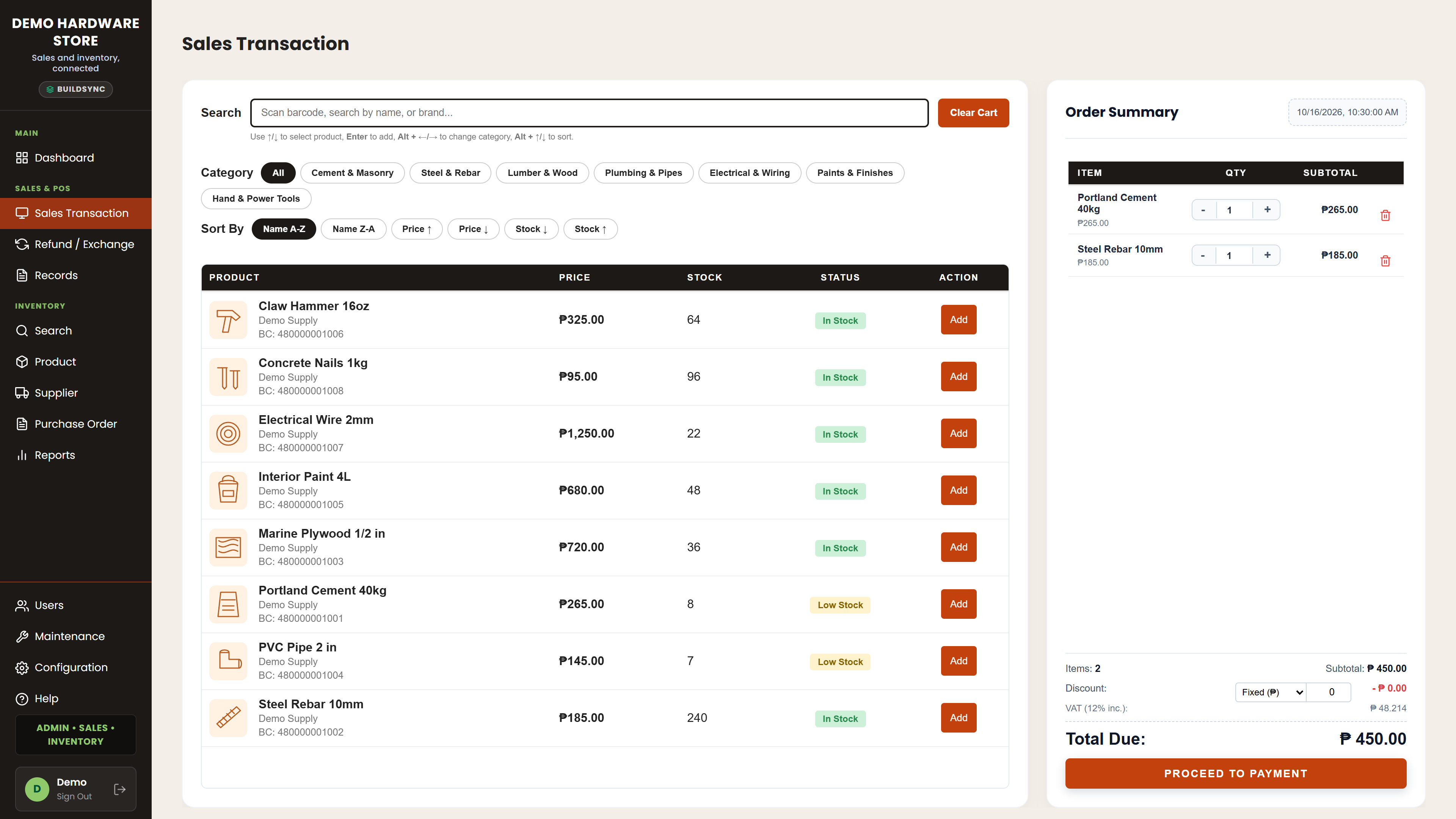1456x819 pixels.
Task: Click the Portland Cement quantity field
Action: pos(1235,210)
